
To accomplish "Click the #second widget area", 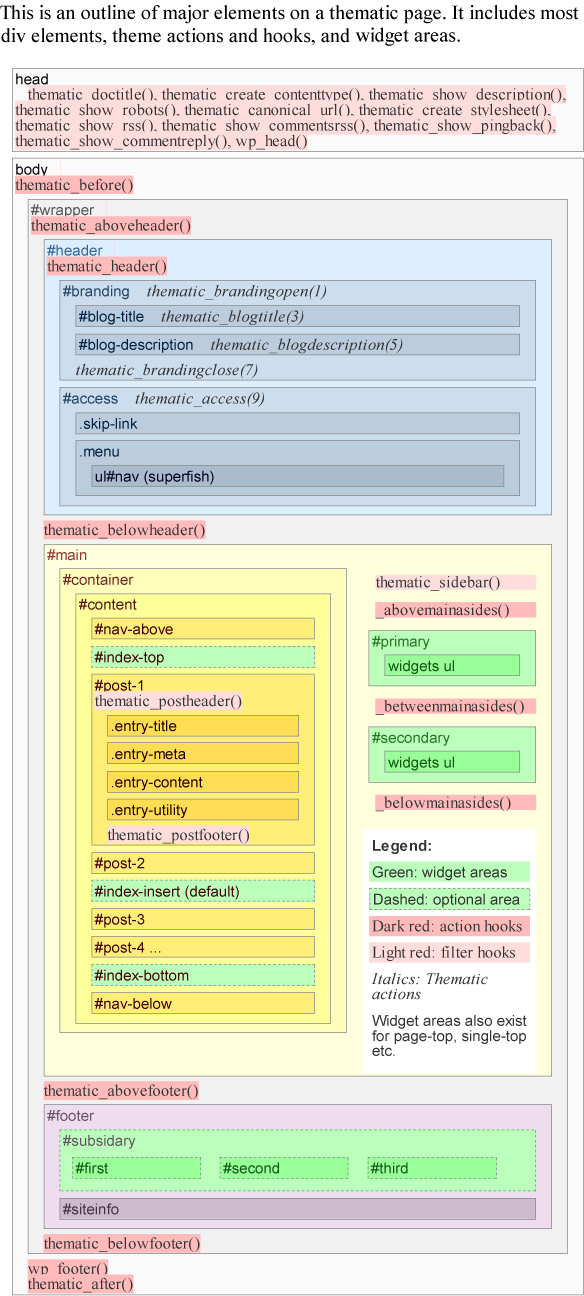I will pos(284,1168).
